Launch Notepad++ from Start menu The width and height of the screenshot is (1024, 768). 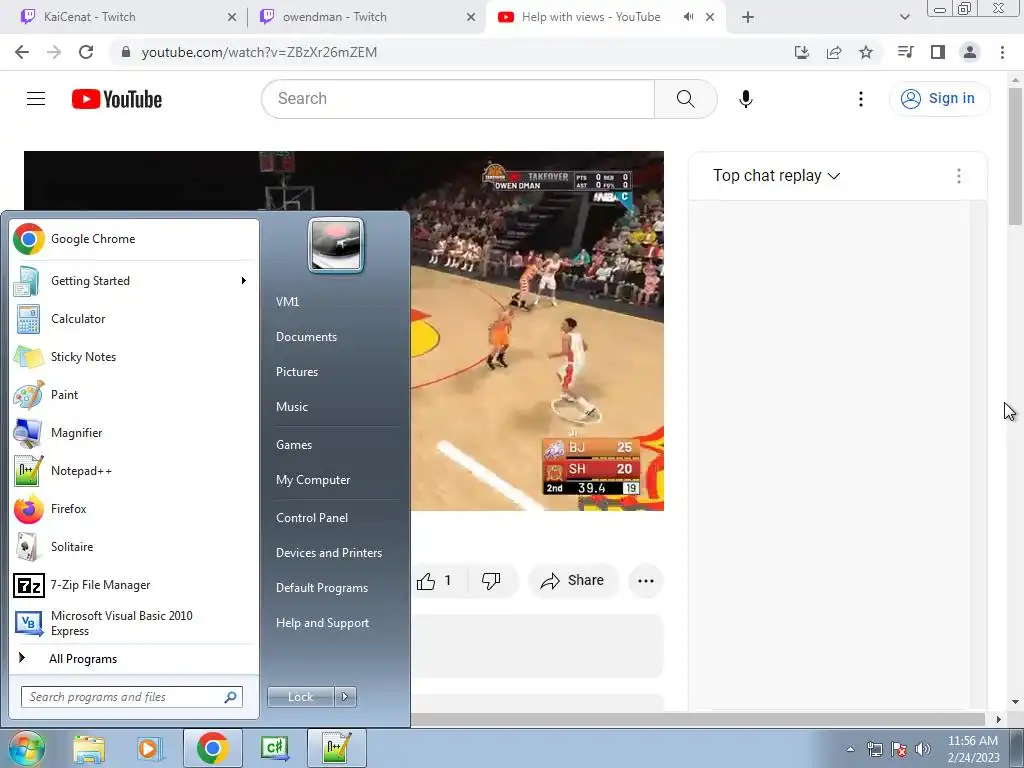click(x=134, y=471)
